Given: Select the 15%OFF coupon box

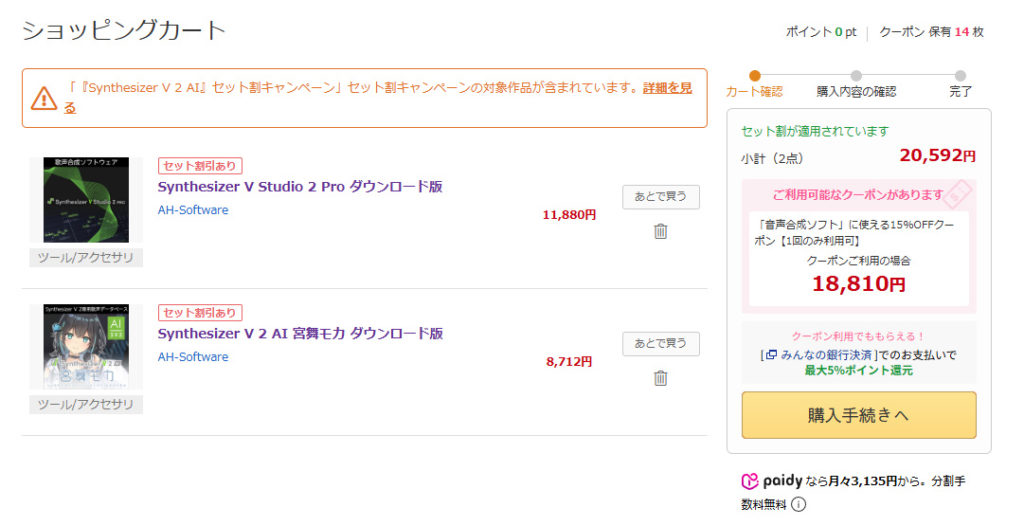Looking at the screenshot, I should [858, 258].
